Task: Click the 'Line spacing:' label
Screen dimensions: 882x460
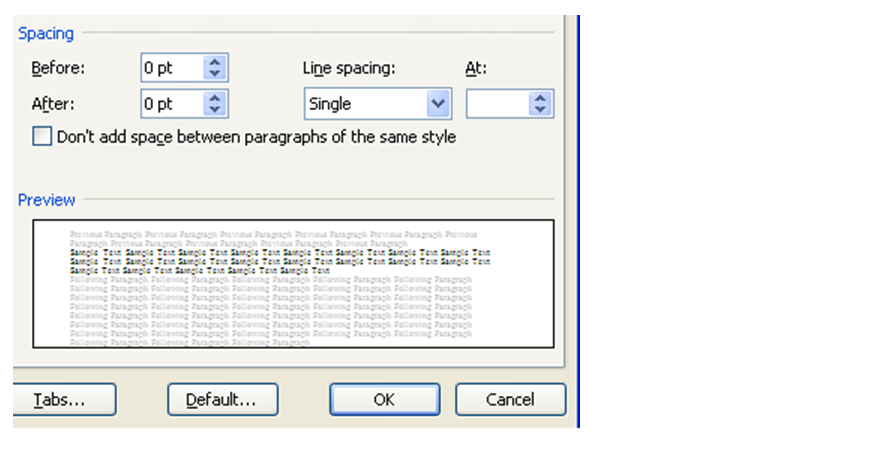Action: pos(349,69)
